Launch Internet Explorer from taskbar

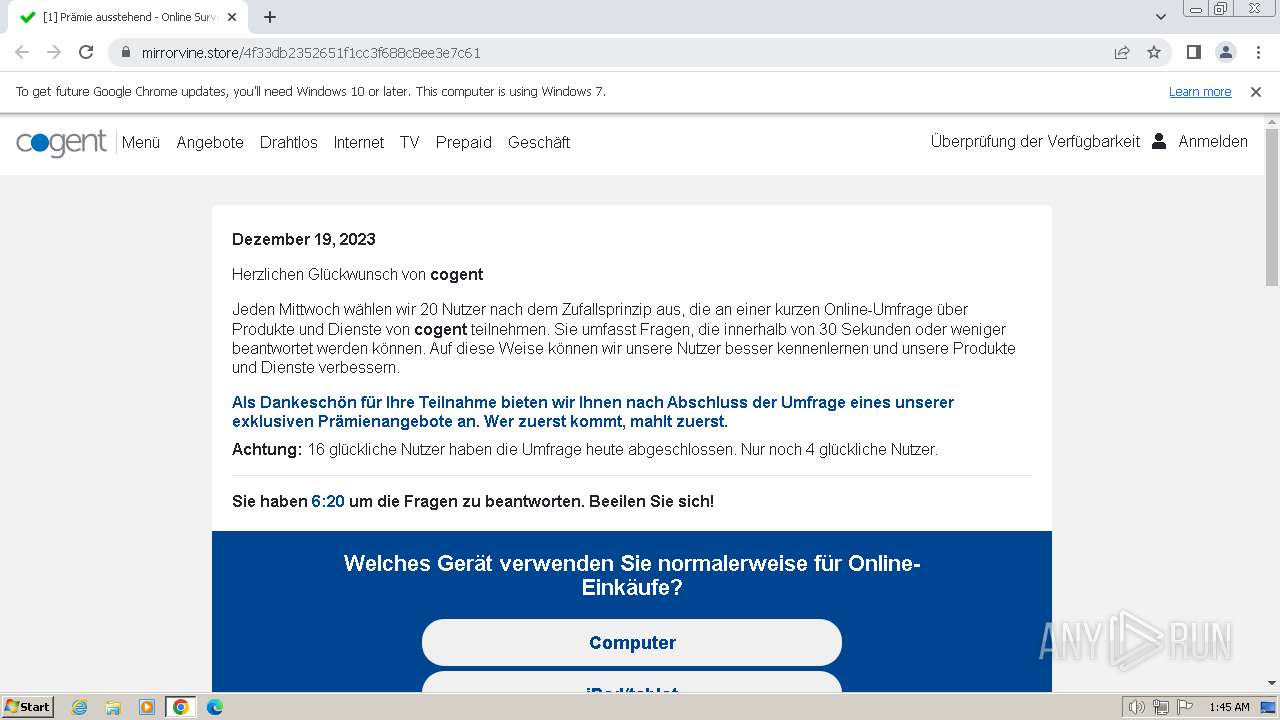point(79,707)
